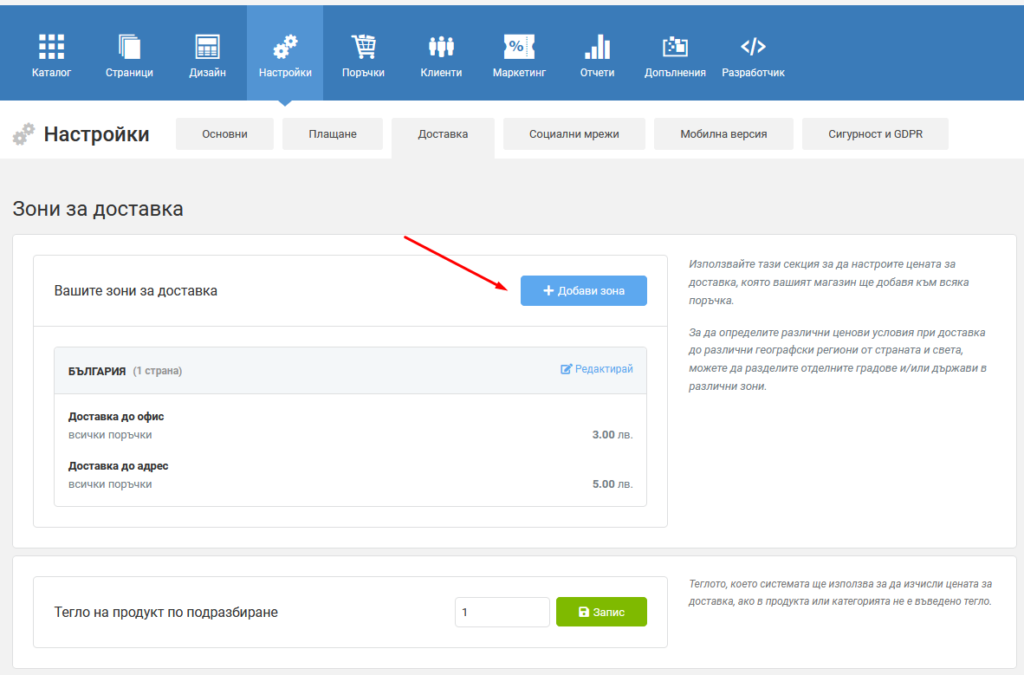Switch to the Плащане tab
Screen dimensions: 1024x675
pos(332,134)
